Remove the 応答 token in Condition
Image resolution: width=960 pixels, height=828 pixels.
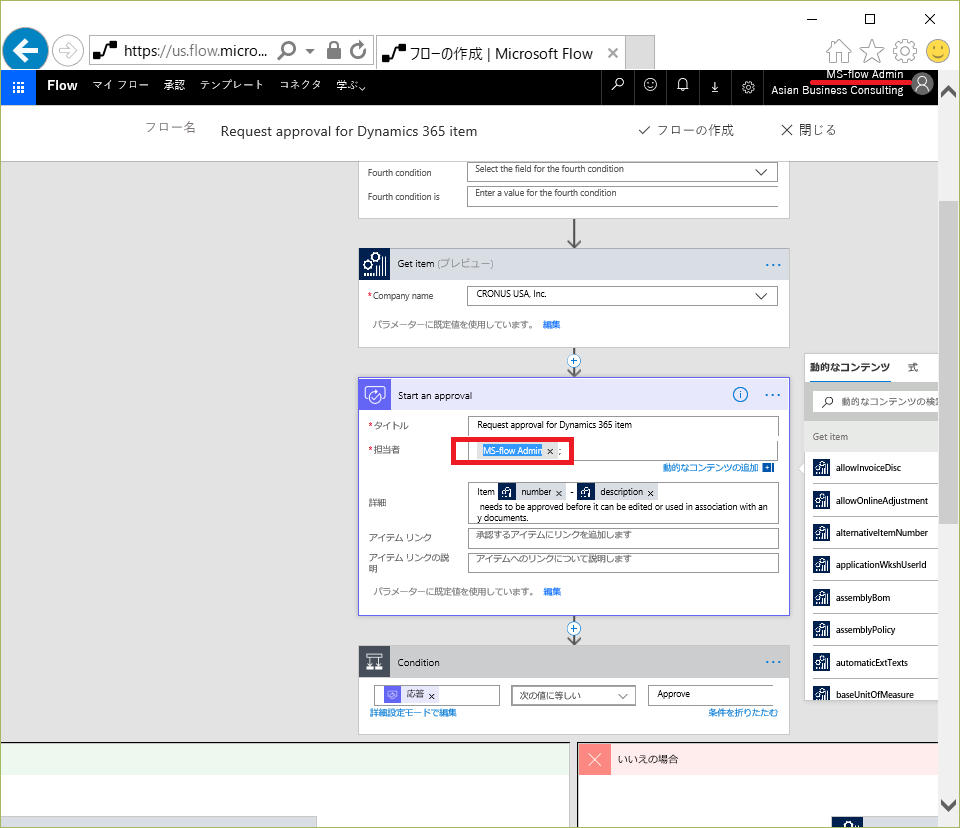(x=432, y=696)
